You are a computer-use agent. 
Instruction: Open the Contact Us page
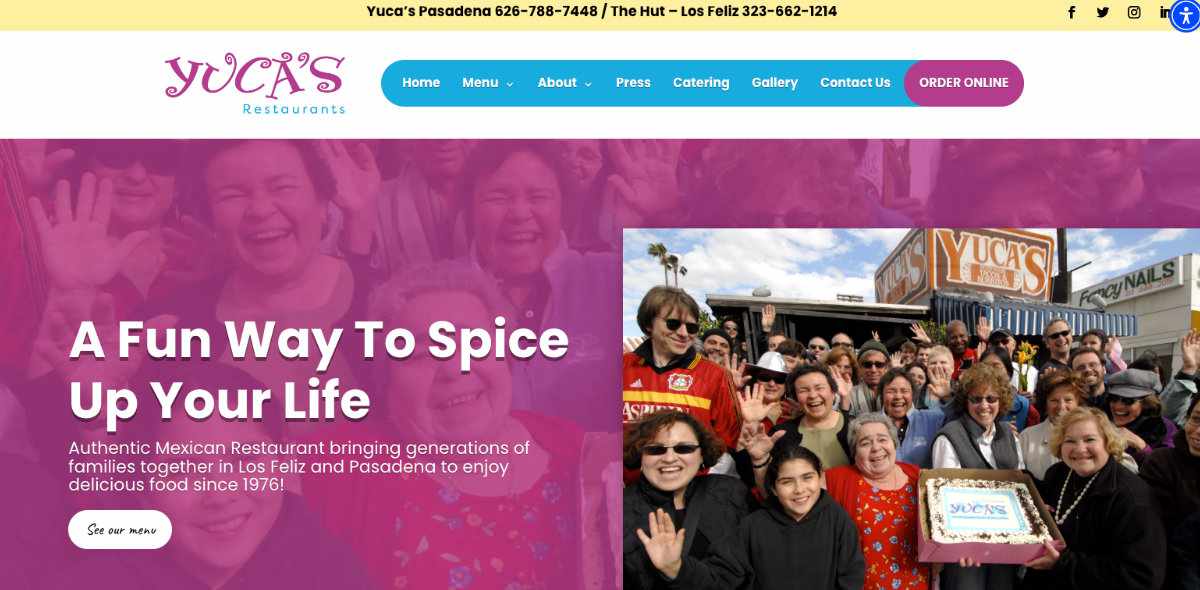(855, 83)
